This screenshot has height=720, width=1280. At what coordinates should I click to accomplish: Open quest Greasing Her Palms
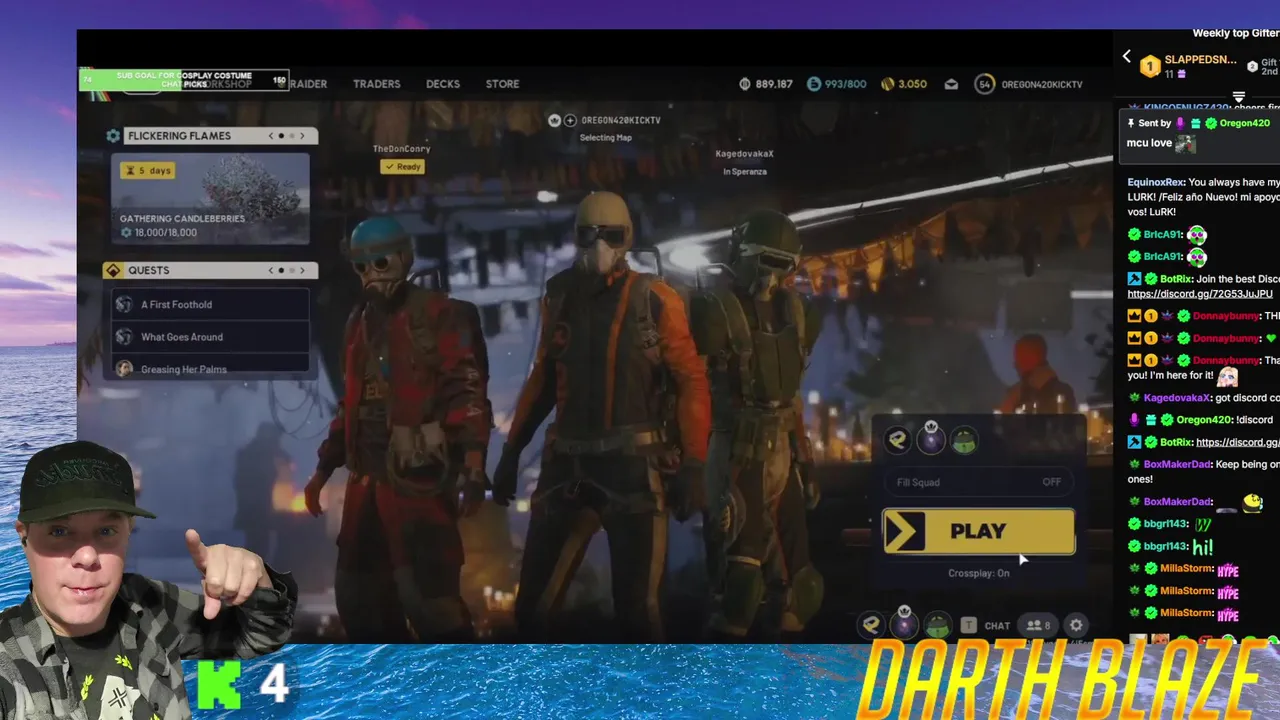pyautogui.click(x=210, y=368)
